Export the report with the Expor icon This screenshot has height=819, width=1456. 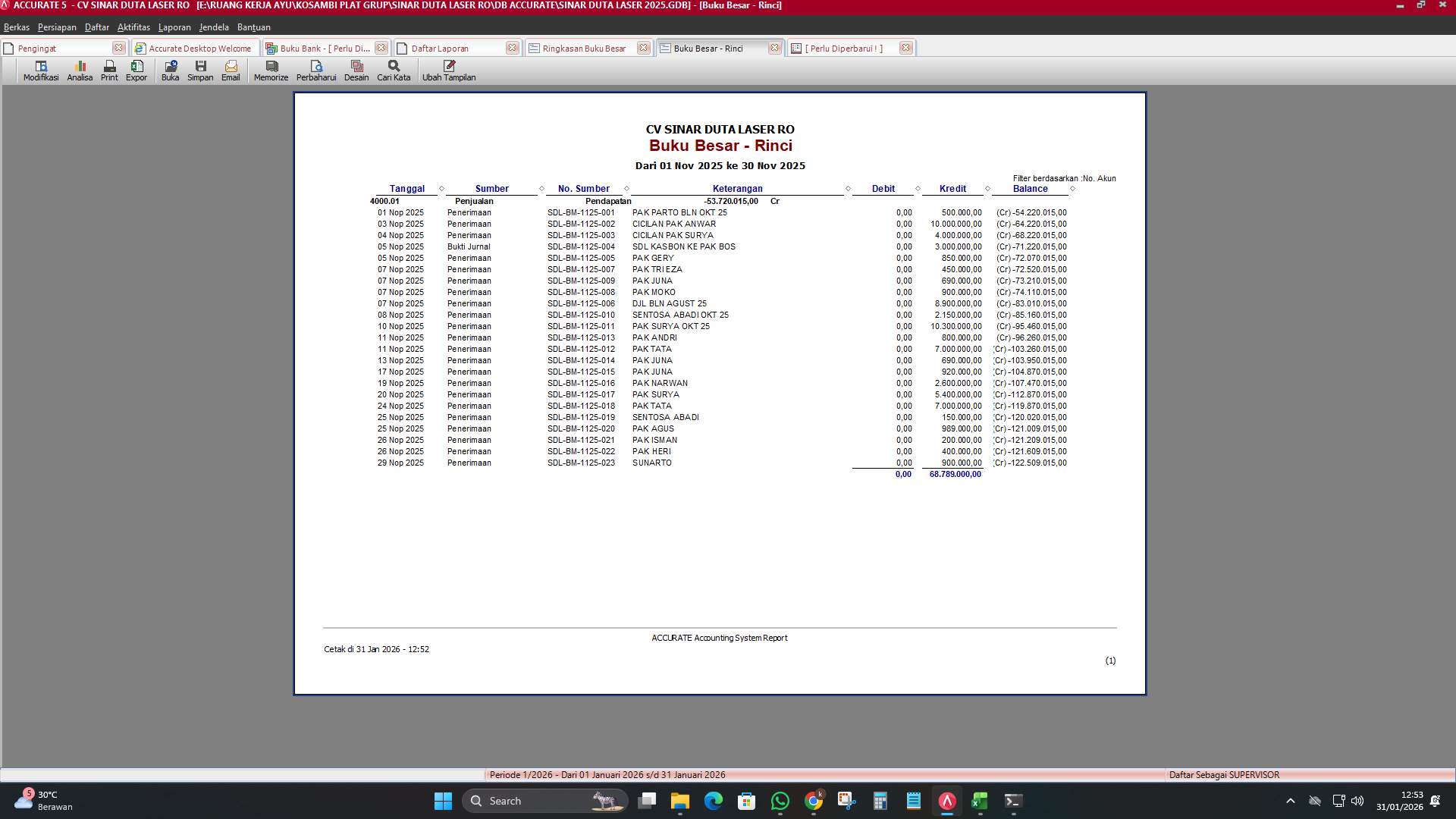pos(136,71)
